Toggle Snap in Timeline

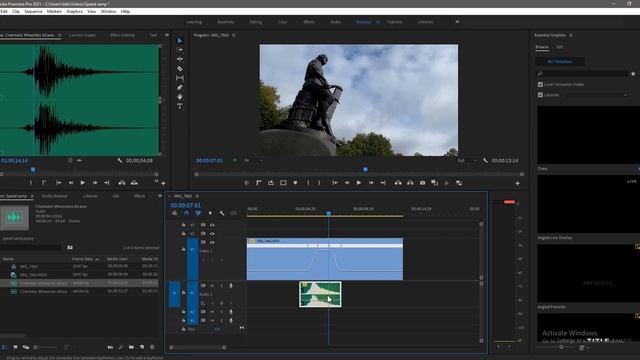(187, 213)
